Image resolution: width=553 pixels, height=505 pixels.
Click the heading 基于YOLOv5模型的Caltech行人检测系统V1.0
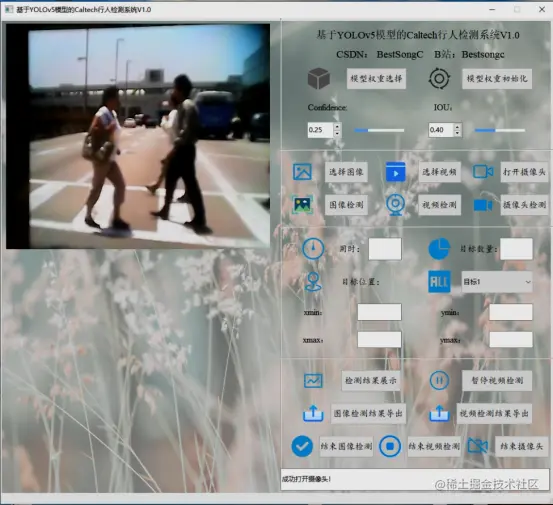coord(418,35)
